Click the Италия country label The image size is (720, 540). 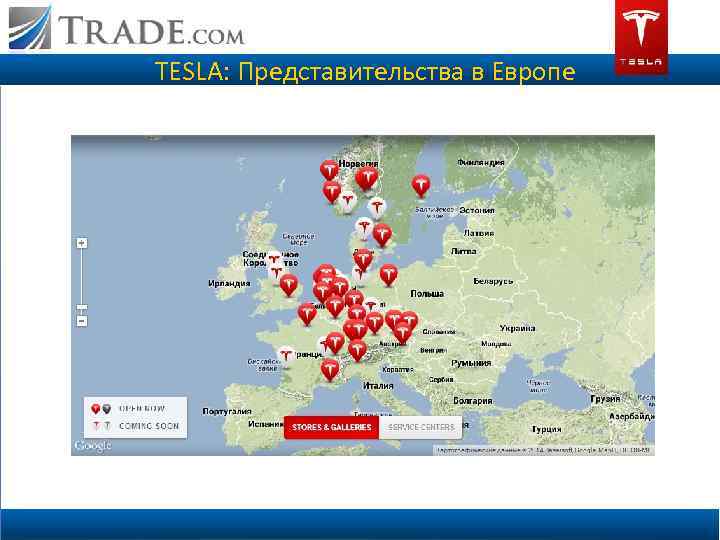[378, 386]
